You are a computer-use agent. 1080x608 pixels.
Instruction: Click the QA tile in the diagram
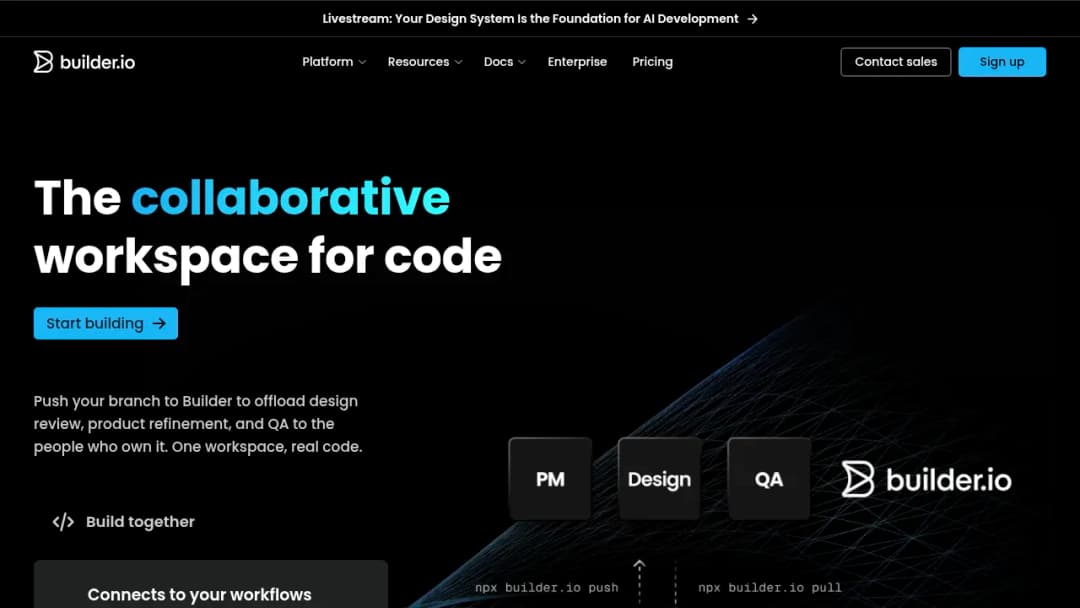(769, 479)
